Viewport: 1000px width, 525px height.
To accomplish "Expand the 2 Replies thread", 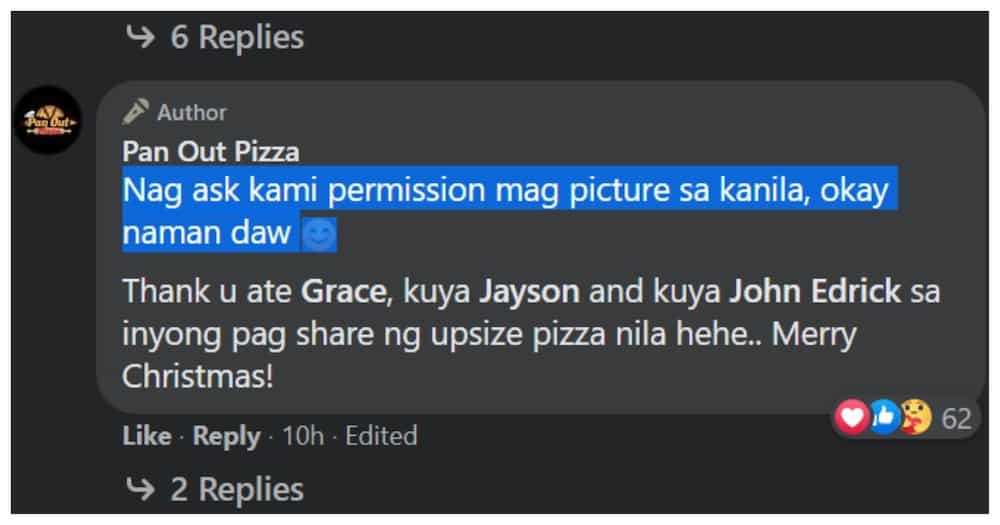I will pyautogui.click(x=237, y=489).
